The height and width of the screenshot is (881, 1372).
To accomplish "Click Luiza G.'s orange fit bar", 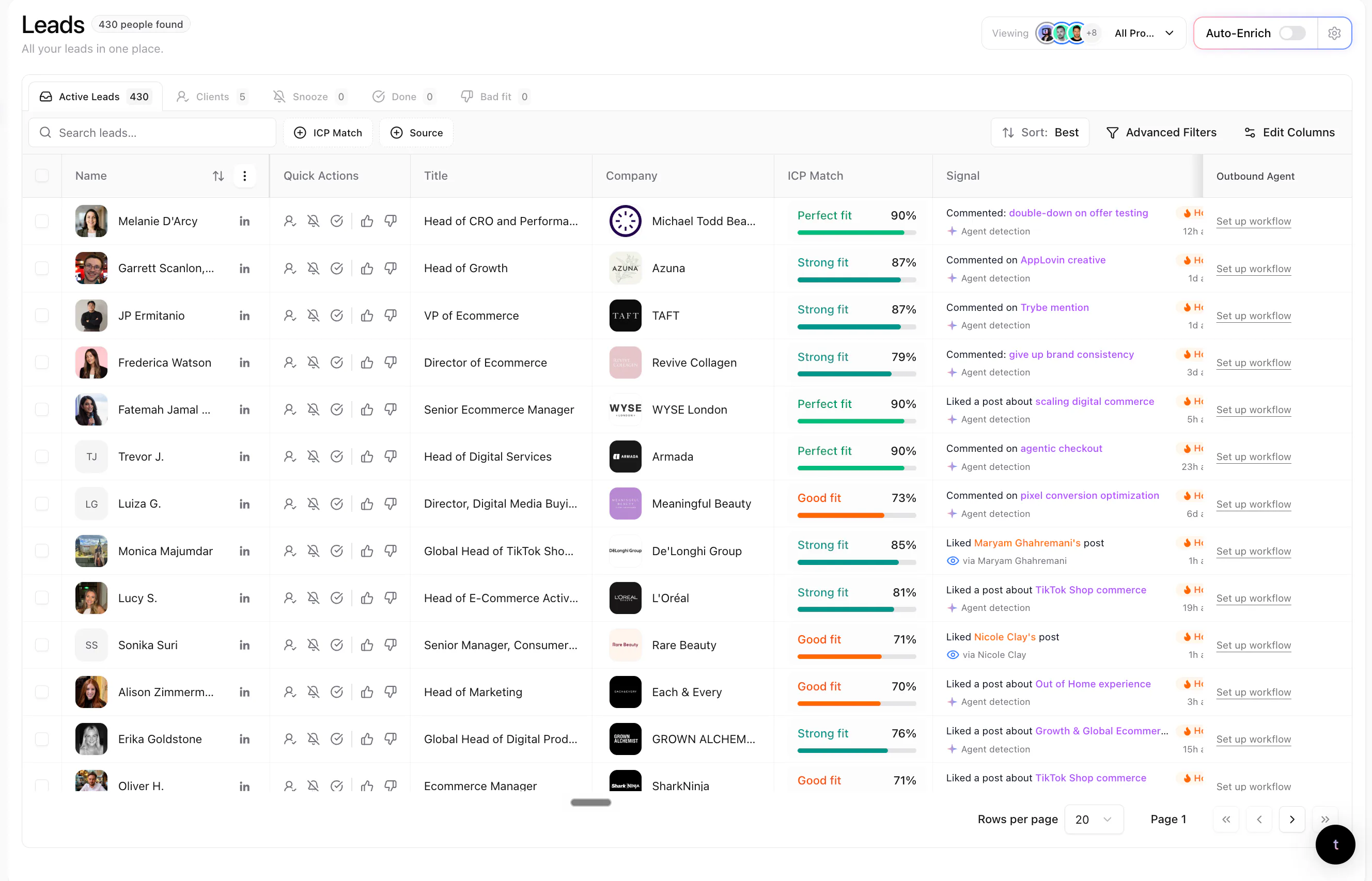I will click(x=856, y=515).
